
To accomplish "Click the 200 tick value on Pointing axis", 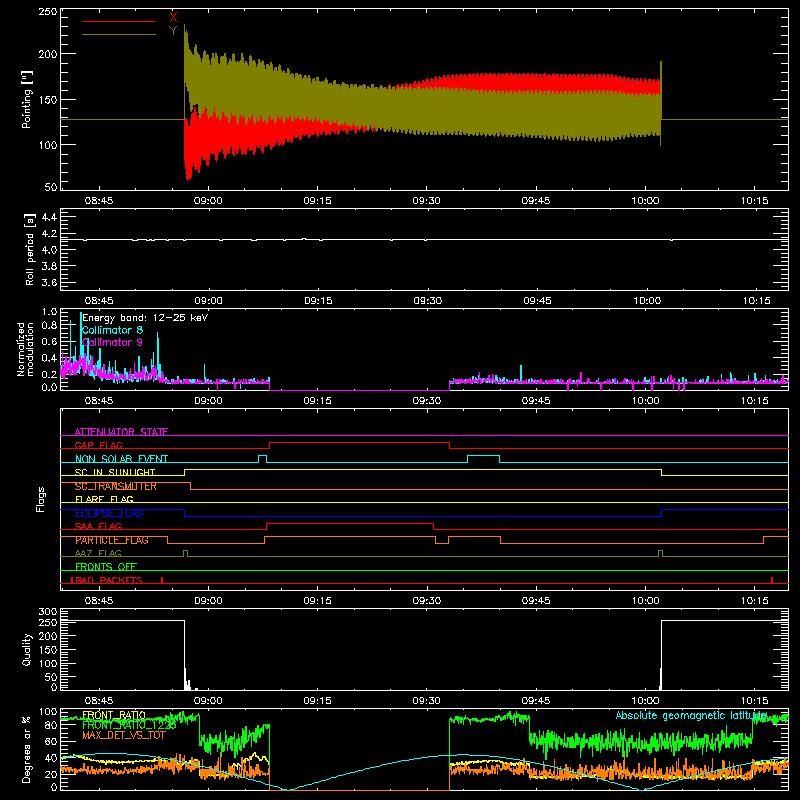I will [48, 54].
